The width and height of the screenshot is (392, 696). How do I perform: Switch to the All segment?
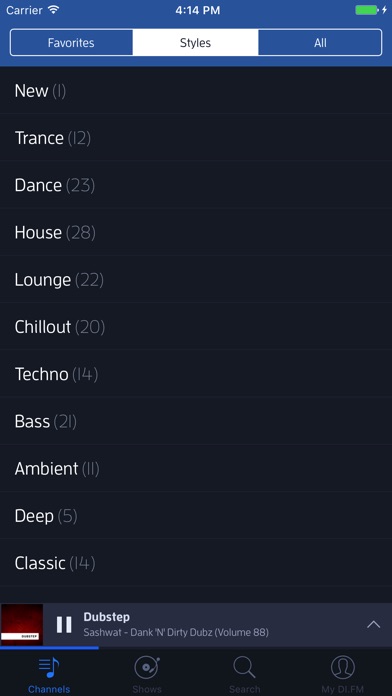point(320,43)
